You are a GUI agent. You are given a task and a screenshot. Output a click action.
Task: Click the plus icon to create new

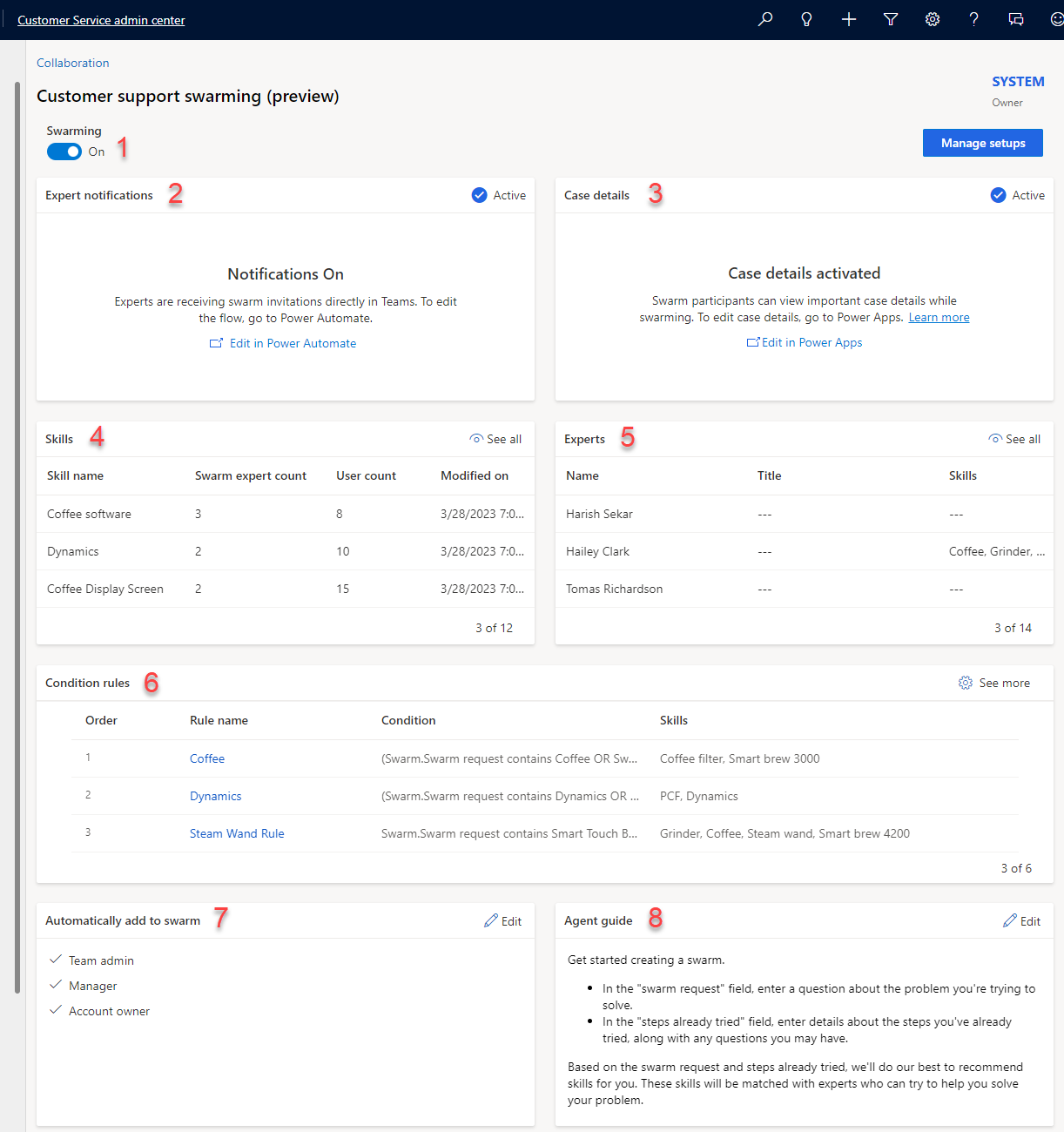849,19
